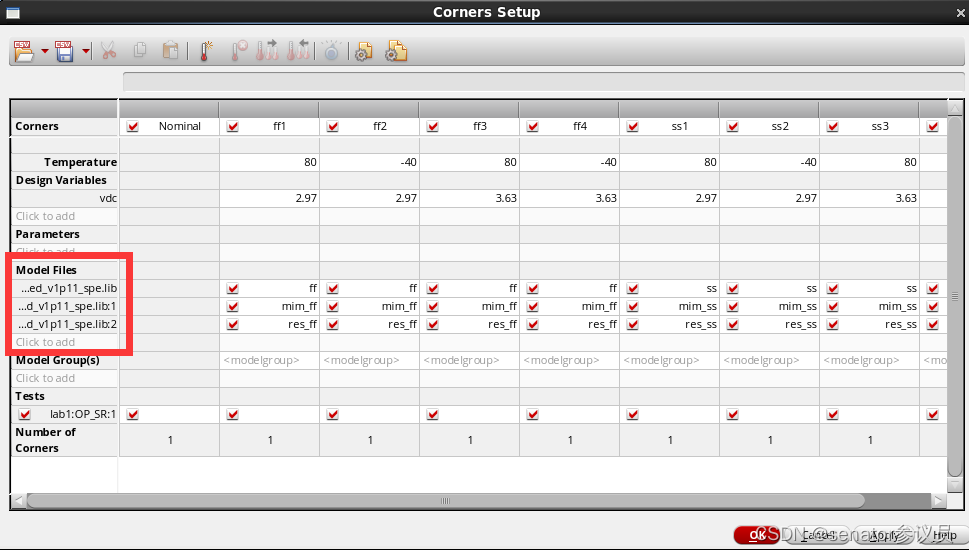Select the Temperature row label
This screenshot has width=969, height=554.
64,162
